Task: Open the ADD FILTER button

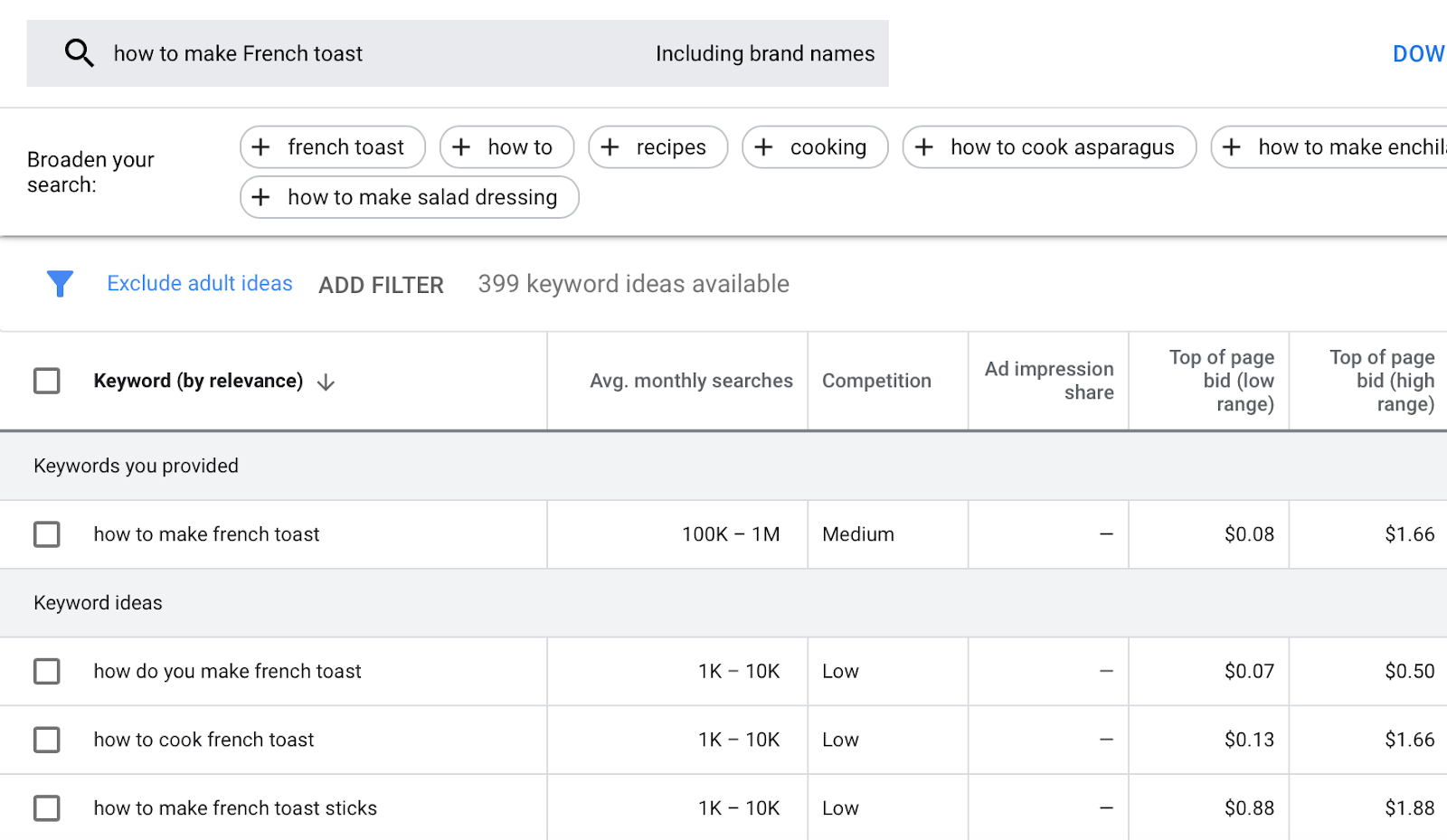Action: pos(381,285)
